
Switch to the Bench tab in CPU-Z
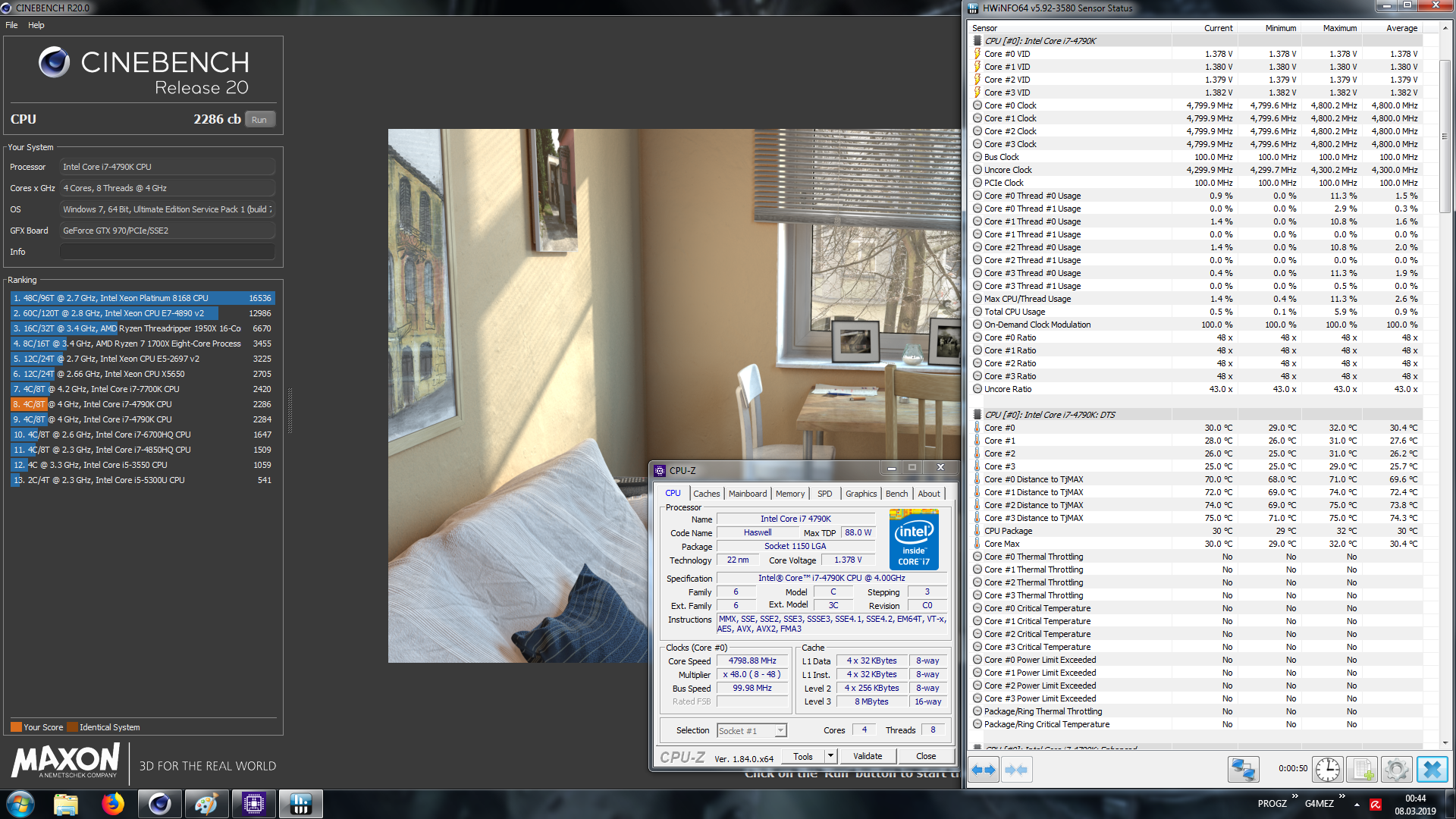pyautogui.click(x=897, y=494)
